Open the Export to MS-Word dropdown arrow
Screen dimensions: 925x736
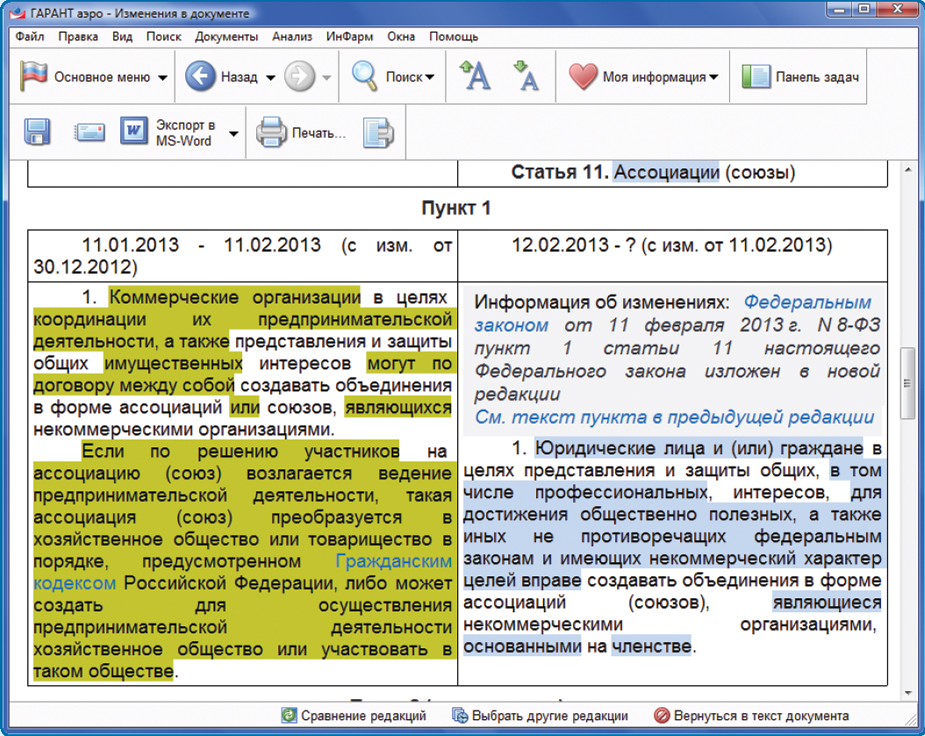click(233, 133)
